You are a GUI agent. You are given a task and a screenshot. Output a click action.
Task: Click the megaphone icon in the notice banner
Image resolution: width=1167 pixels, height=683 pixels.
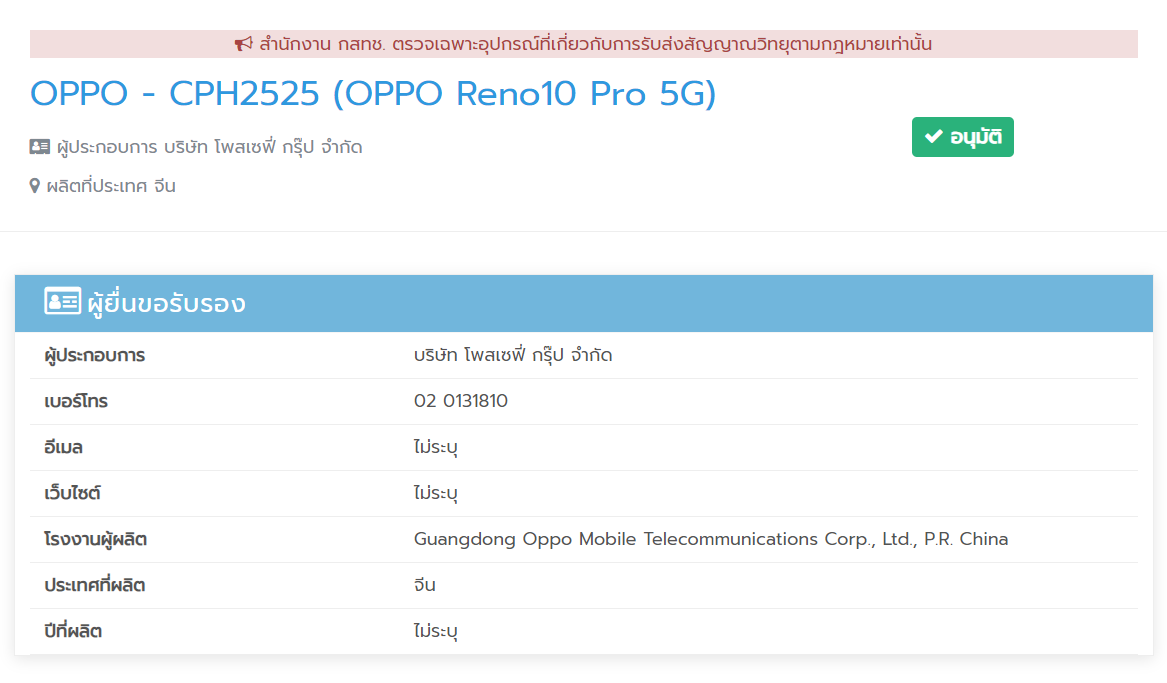(244, 44)
